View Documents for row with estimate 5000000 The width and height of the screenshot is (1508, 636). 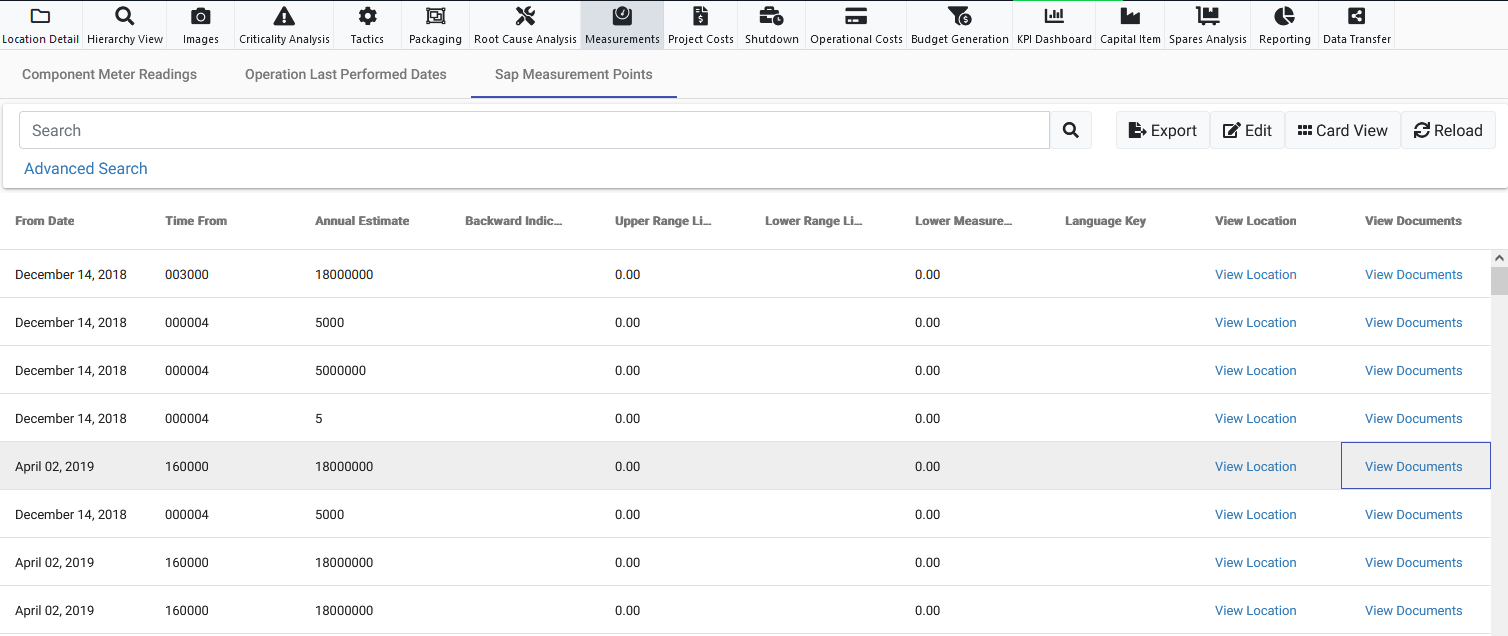(1413, 370)
